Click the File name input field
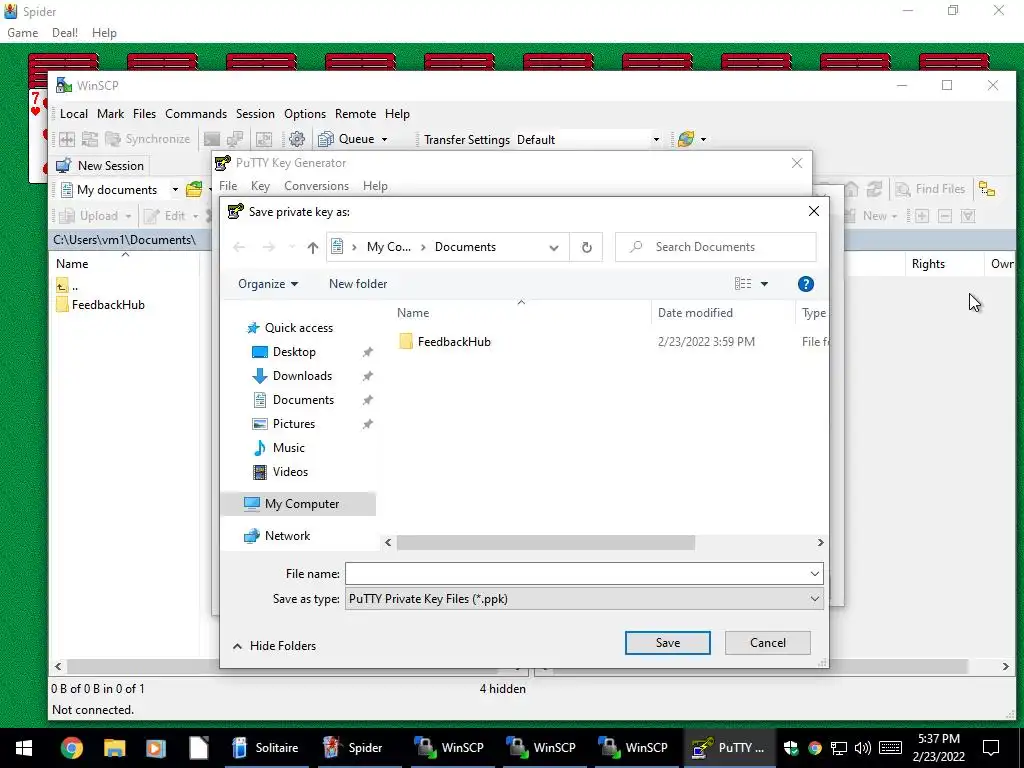This screenshot has width=1024, height=768. pyautogui.click(x=576, y=573)
